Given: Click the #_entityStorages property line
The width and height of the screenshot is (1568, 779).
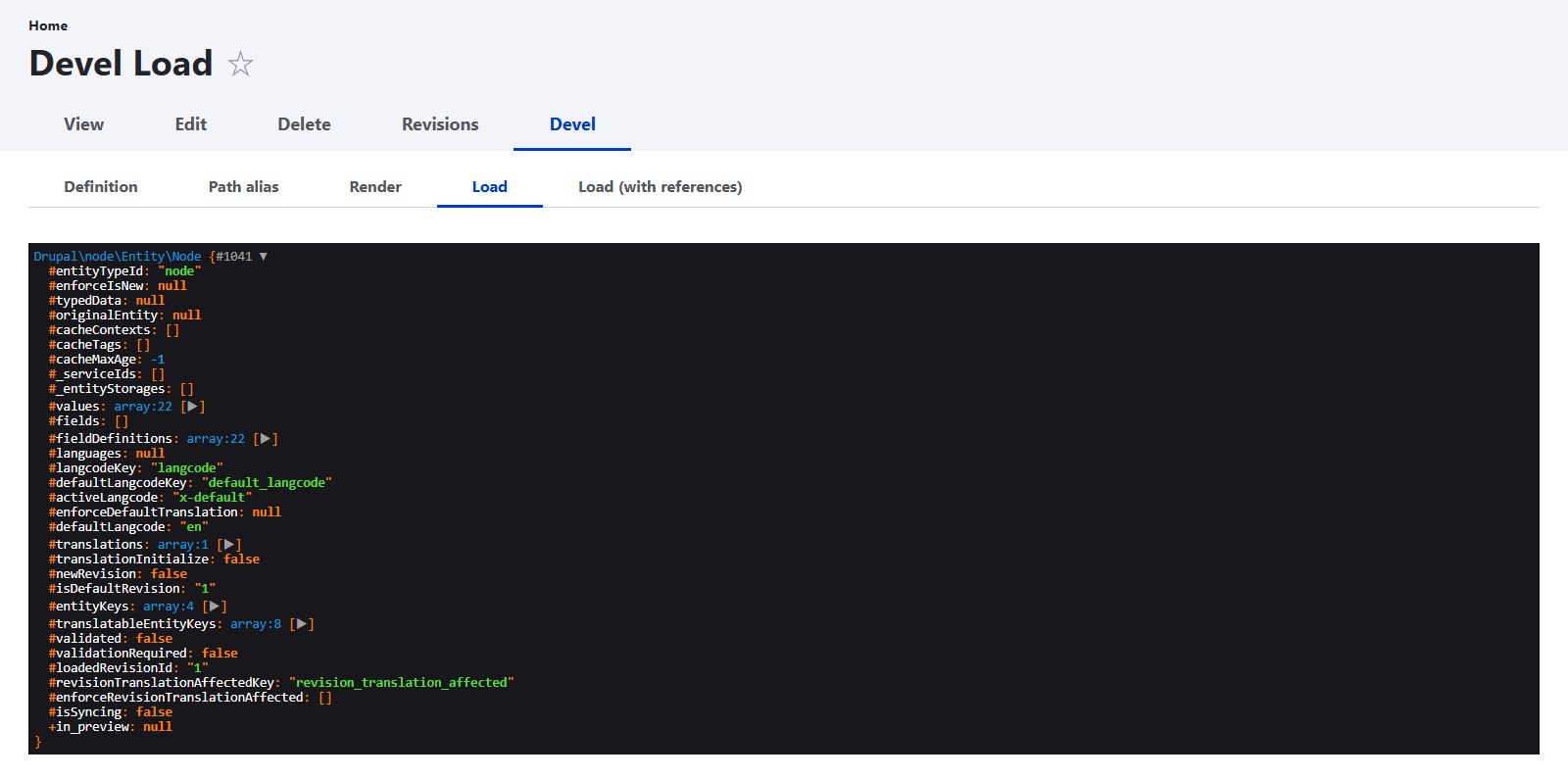Looking at the screenshot, I should [122, 389].
